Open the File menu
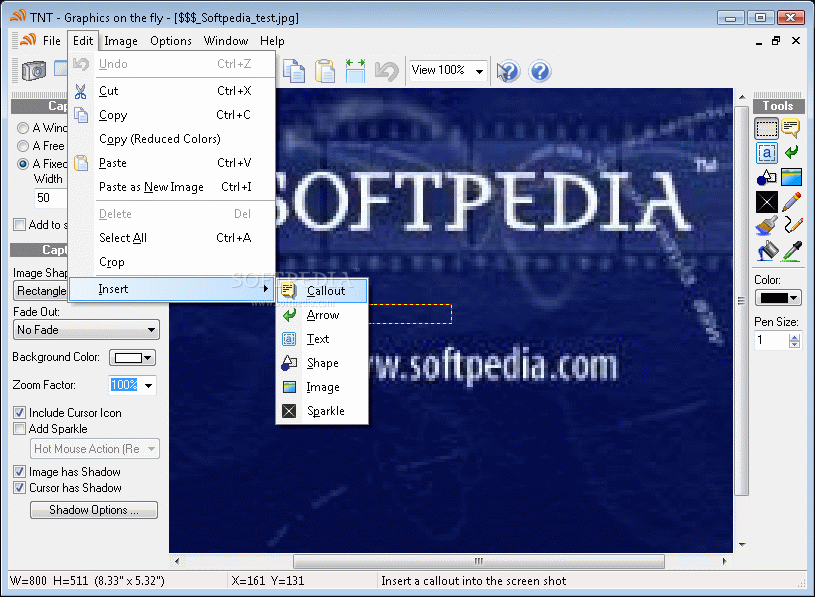Image resolution: width=815 pixels, height=597 pixels. point(51,41)
